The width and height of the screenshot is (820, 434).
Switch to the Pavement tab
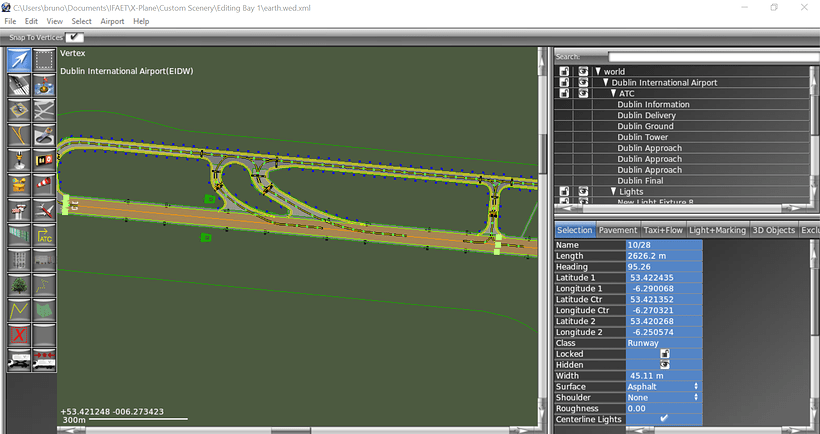[x=618, y=230]
